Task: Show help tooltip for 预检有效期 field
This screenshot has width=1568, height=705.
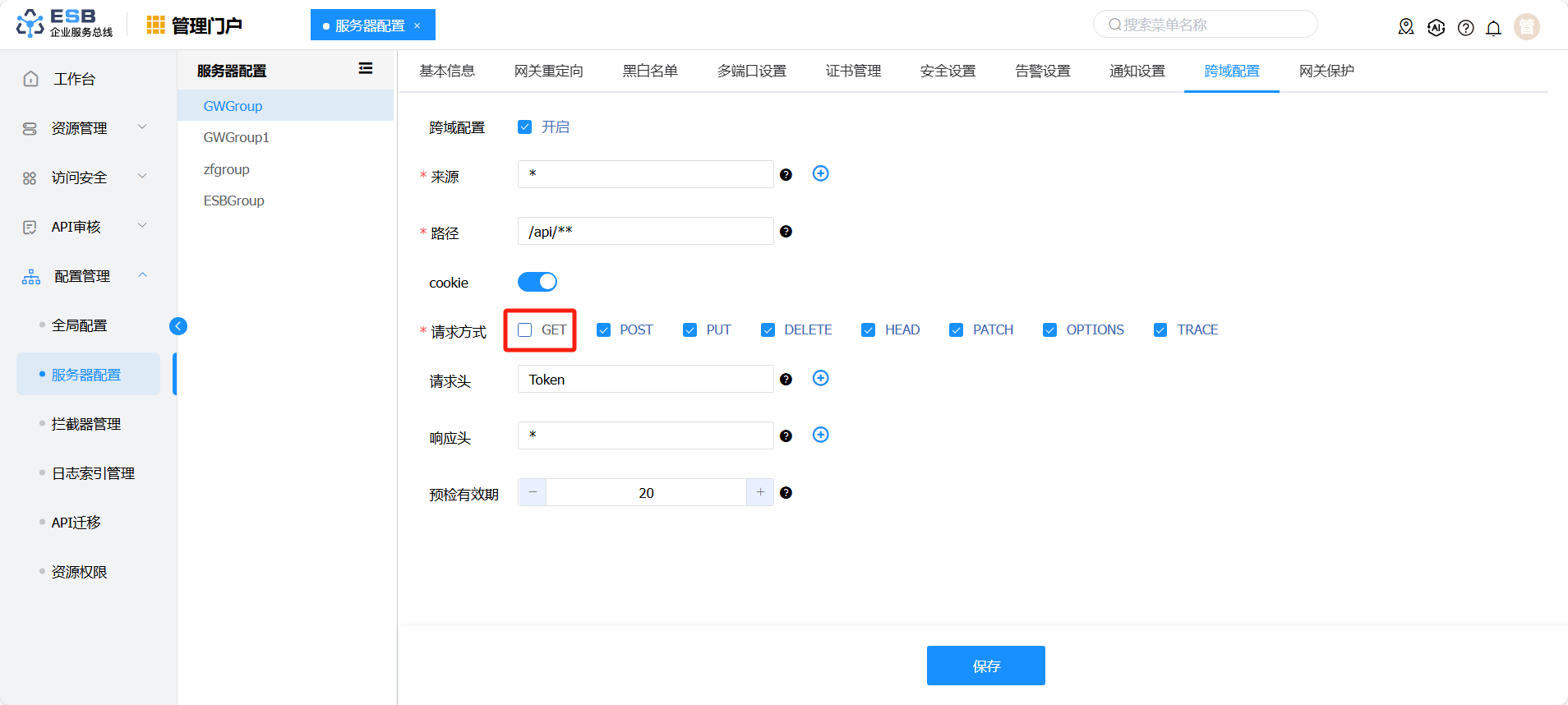Action: [786, 493]
